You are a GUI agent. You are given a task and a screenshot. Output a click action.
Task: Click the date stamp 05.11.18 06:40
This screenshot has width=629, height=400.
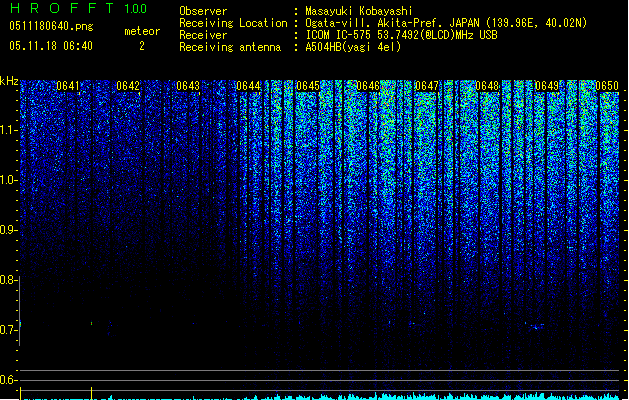(x=51, y=46)
